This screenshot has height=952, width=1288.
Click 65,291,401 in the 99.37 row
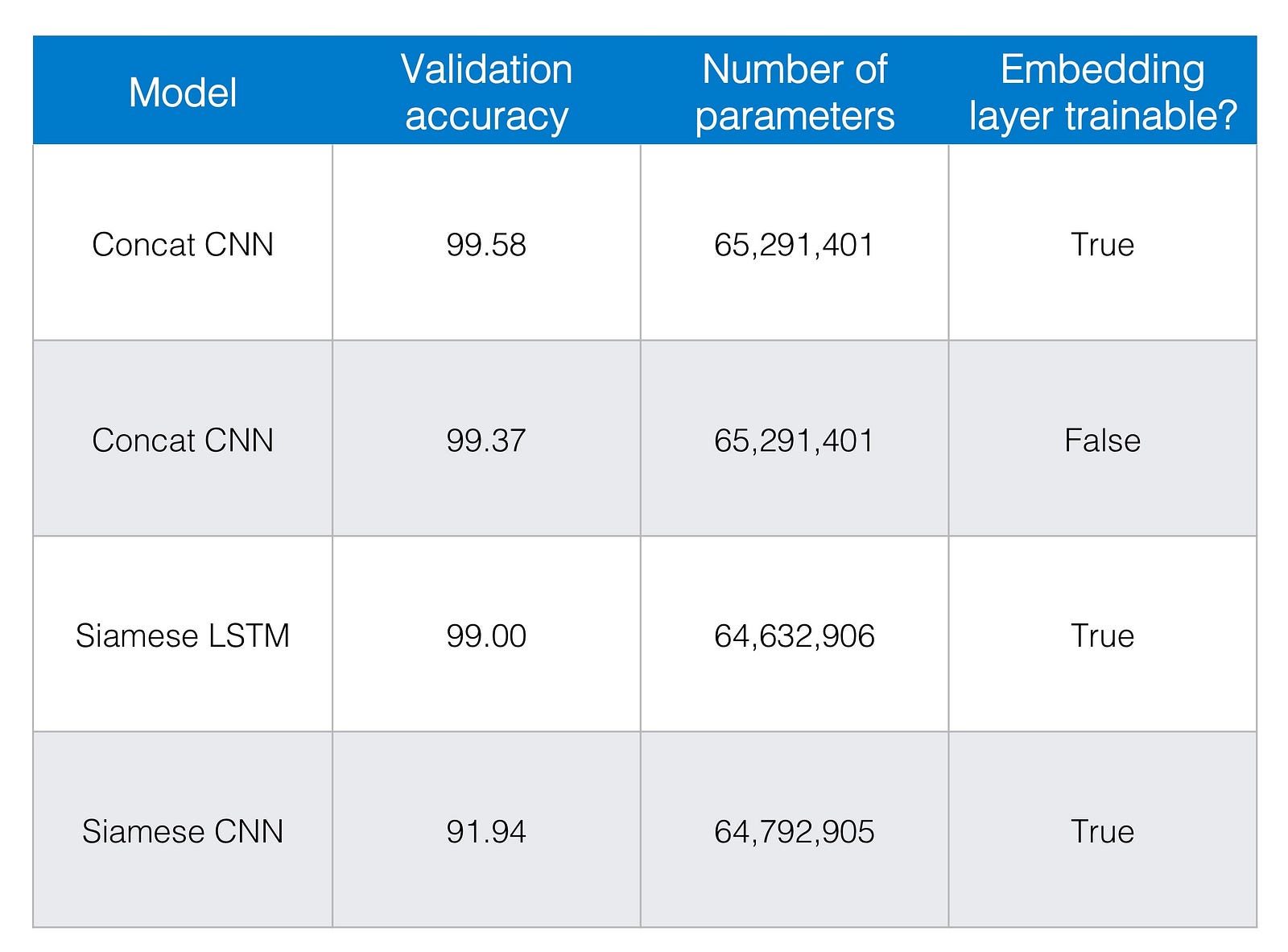click(794, 440)
